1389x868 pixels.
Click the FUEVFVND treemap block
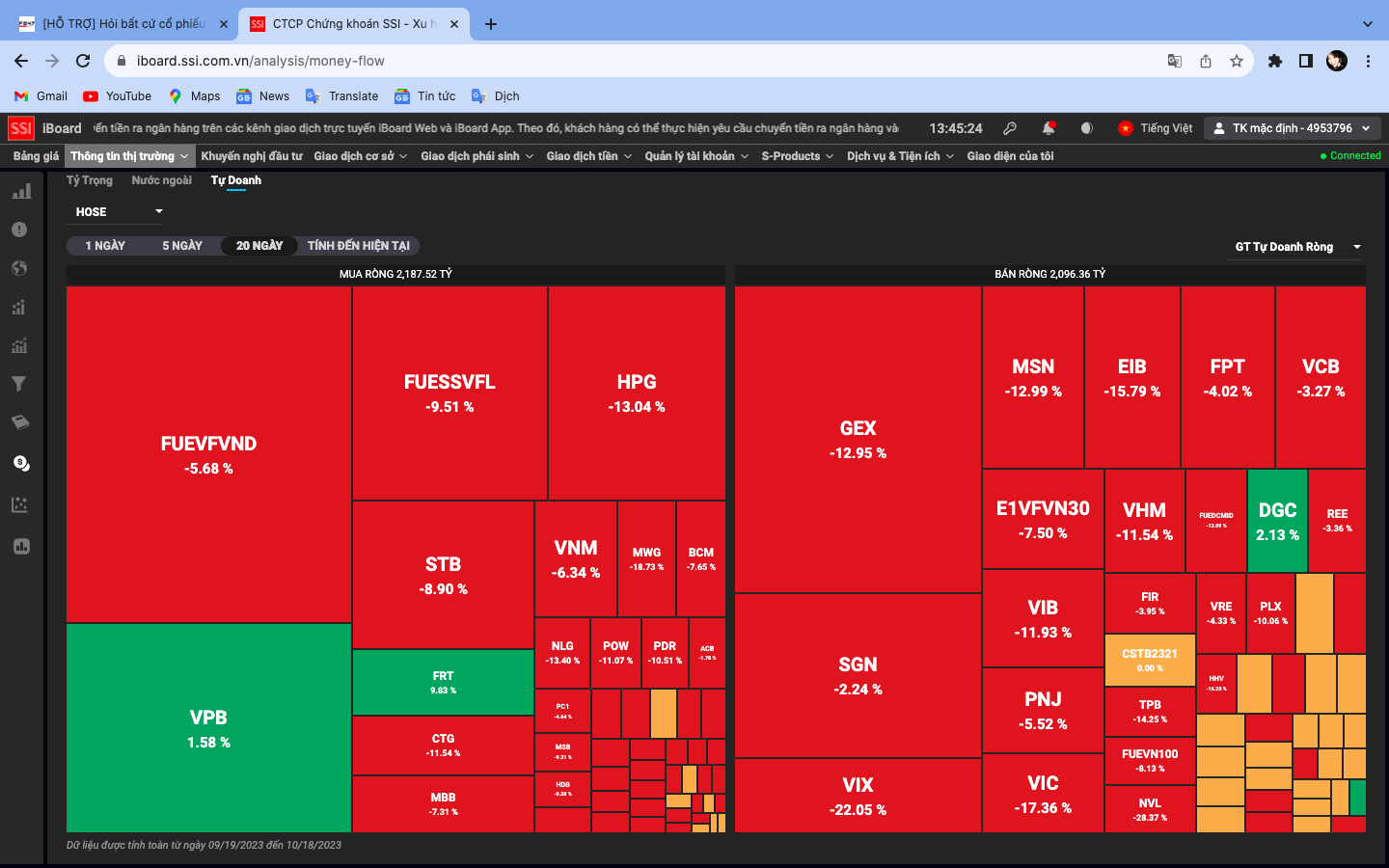pos(208,455)
